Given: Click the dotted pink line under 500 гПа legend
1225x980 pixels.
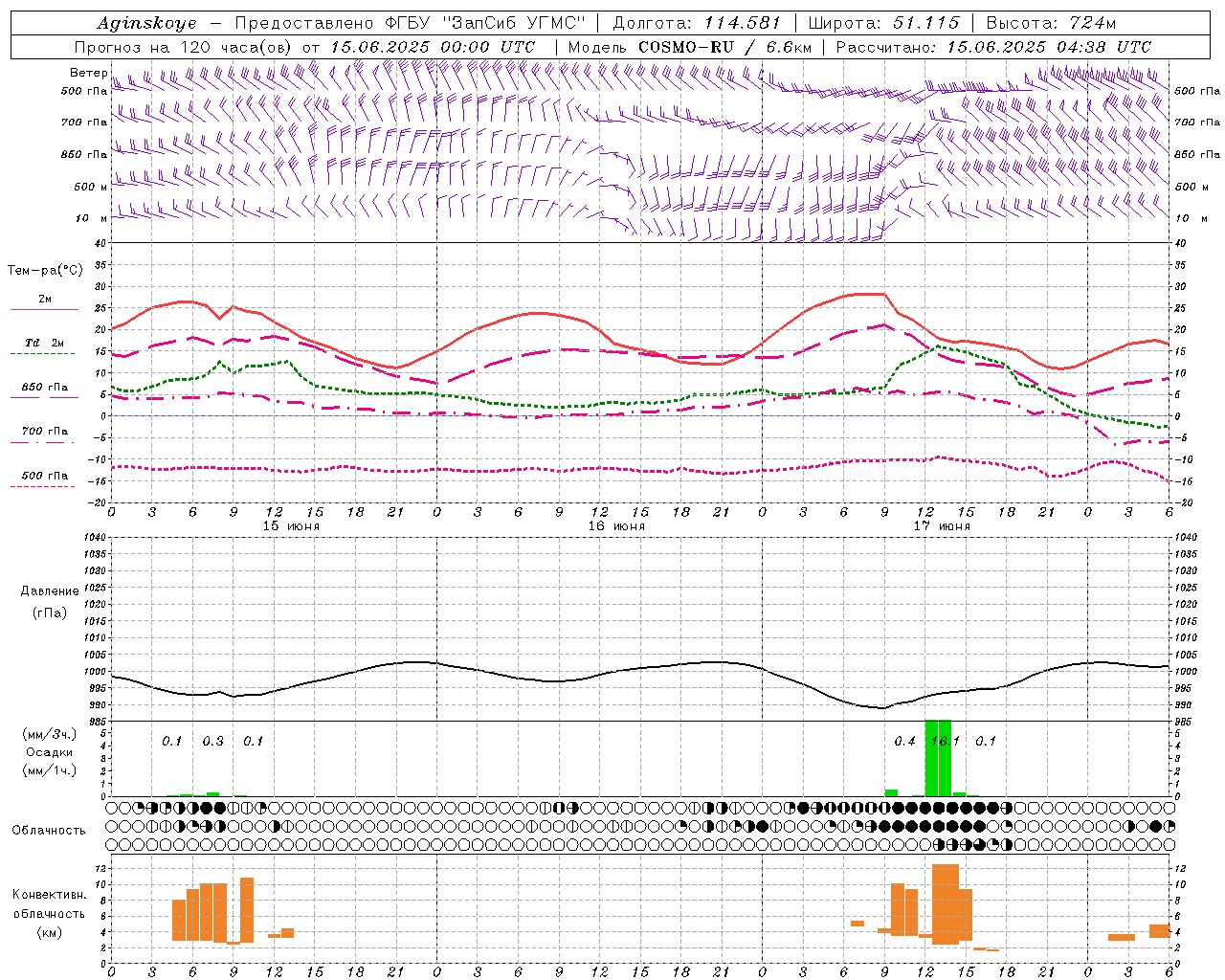Looking at the screenshot, I should (x=42, y=487).
